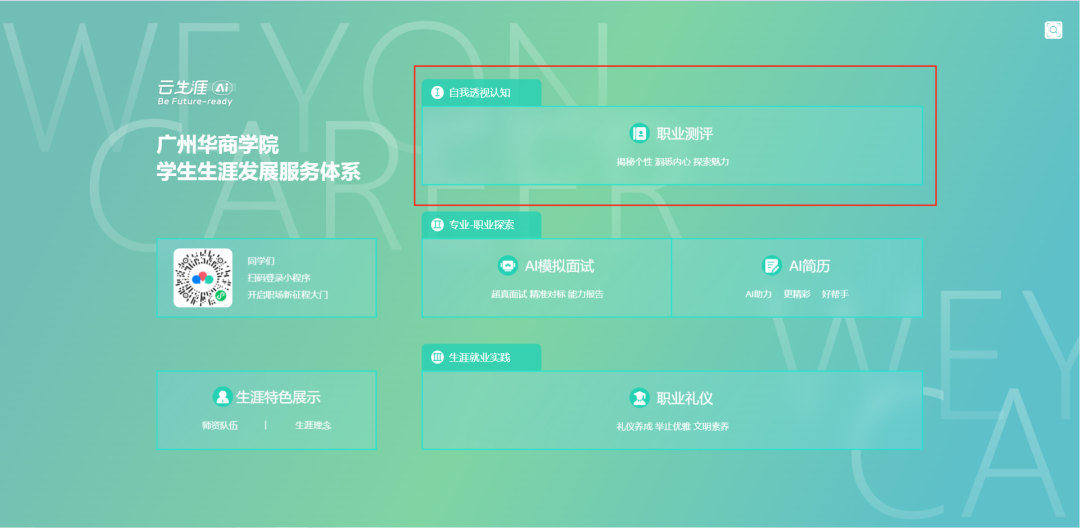The image size is (1080, 528).
Task: Click the graduate icon beside 职业礼仪
Action: 639,398
